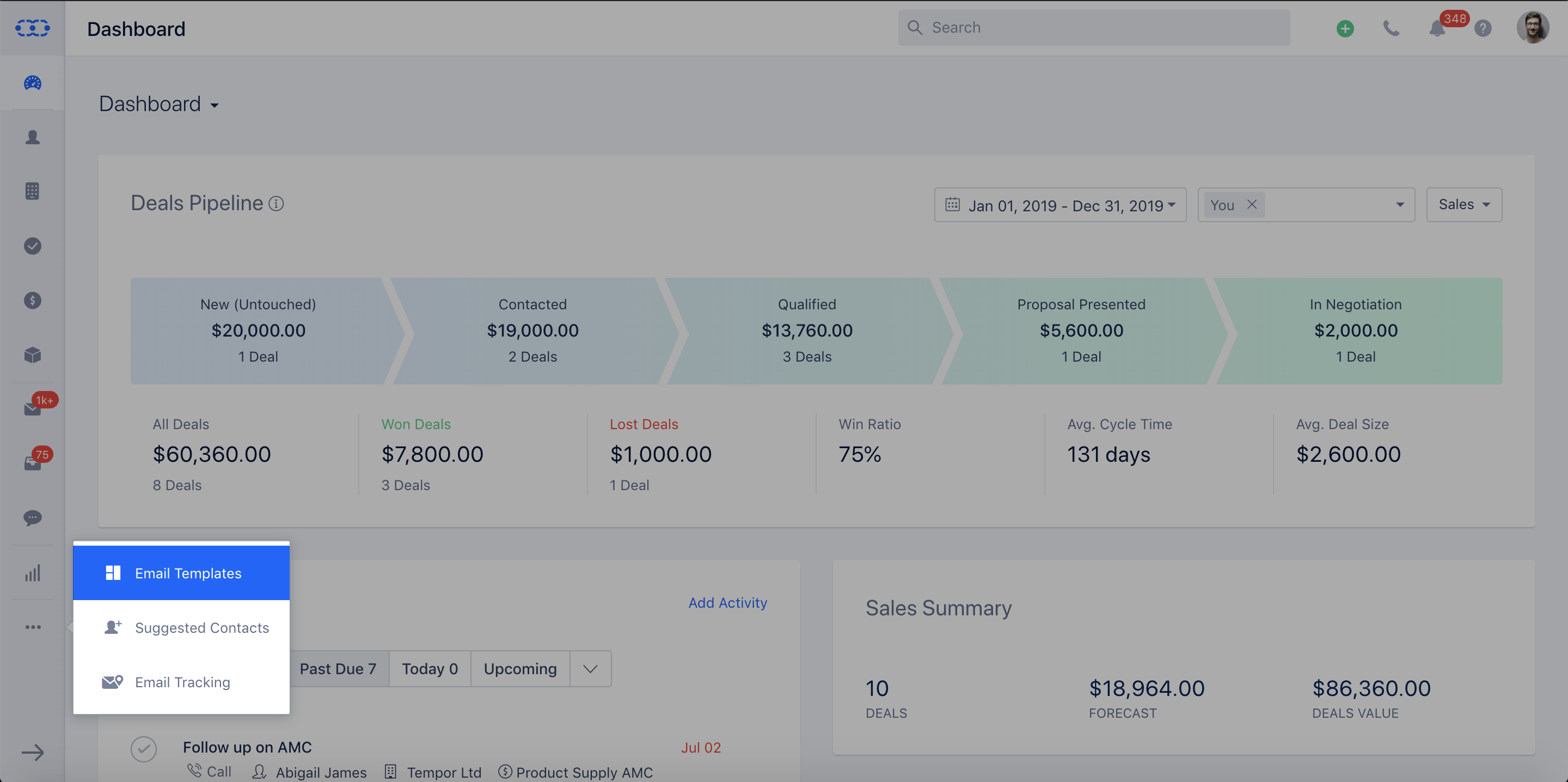Click the green plus quick-add icon
The height and width of the screenshot is (782, 1568).
click(1345, 28)
